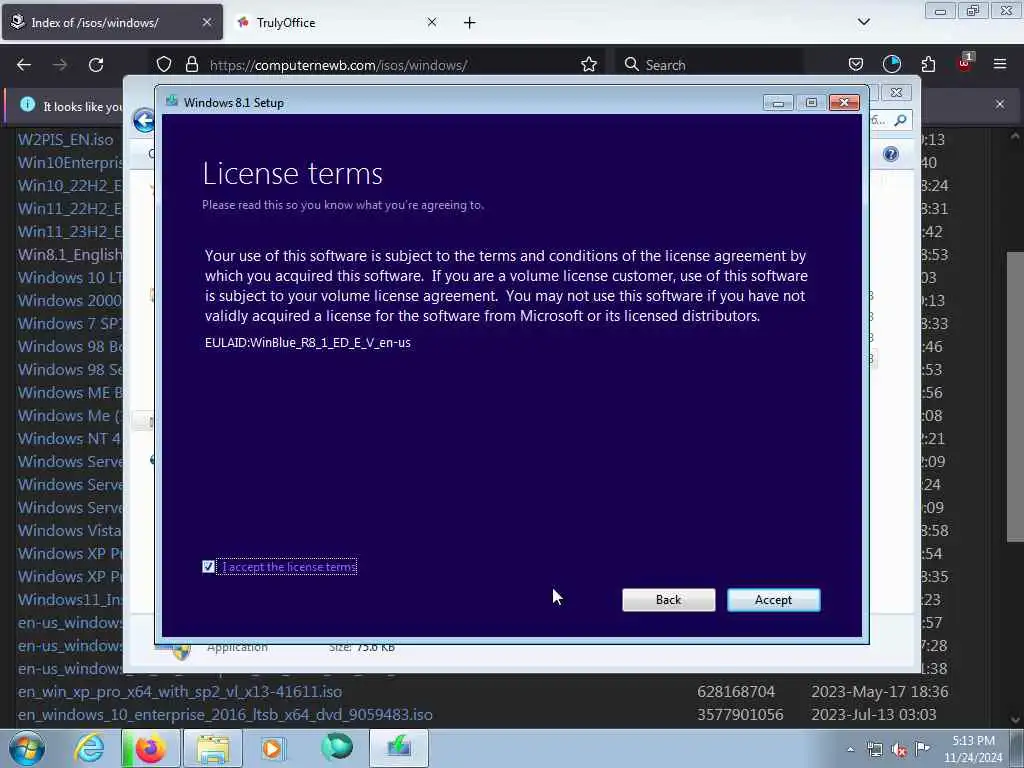Close the Index of /isos/windows/ tab

pos(206,22)
